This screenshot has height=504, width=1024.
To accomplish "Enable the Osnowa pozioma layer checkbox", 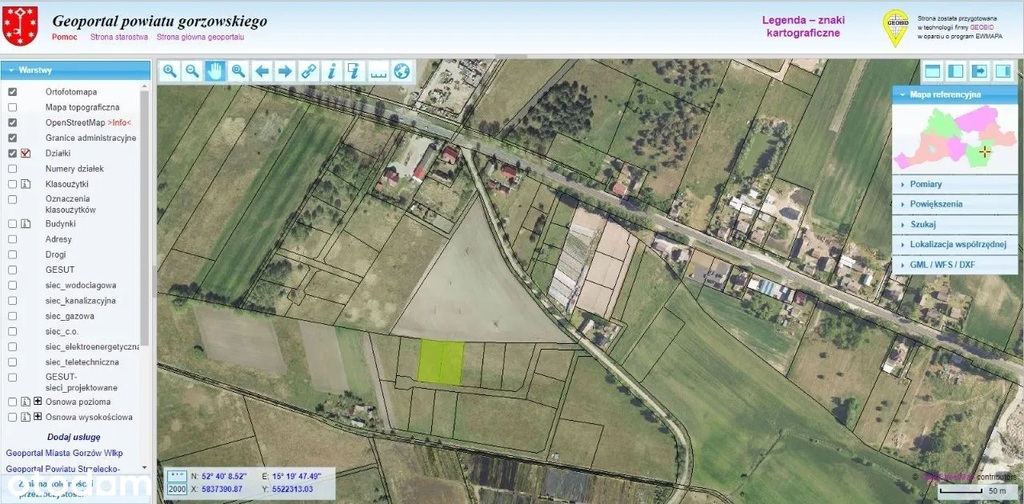I will coord(12,402).
